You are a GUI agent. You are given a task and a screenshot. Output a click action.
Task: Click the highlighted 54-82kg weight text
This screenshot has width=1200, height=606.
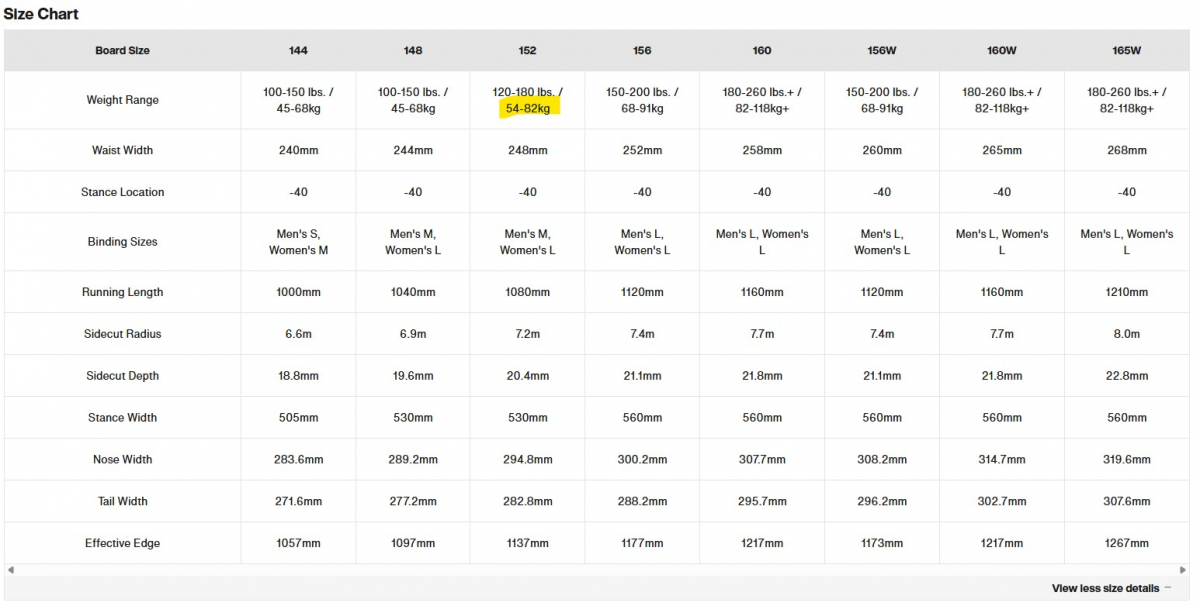(x=528, y=108)
